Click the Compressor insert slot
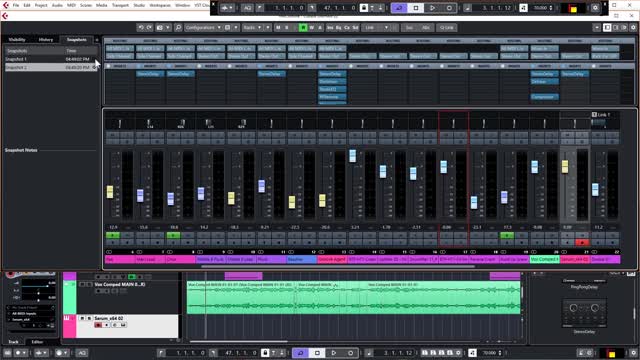This screenshot has height=360, width=640. 544,97
